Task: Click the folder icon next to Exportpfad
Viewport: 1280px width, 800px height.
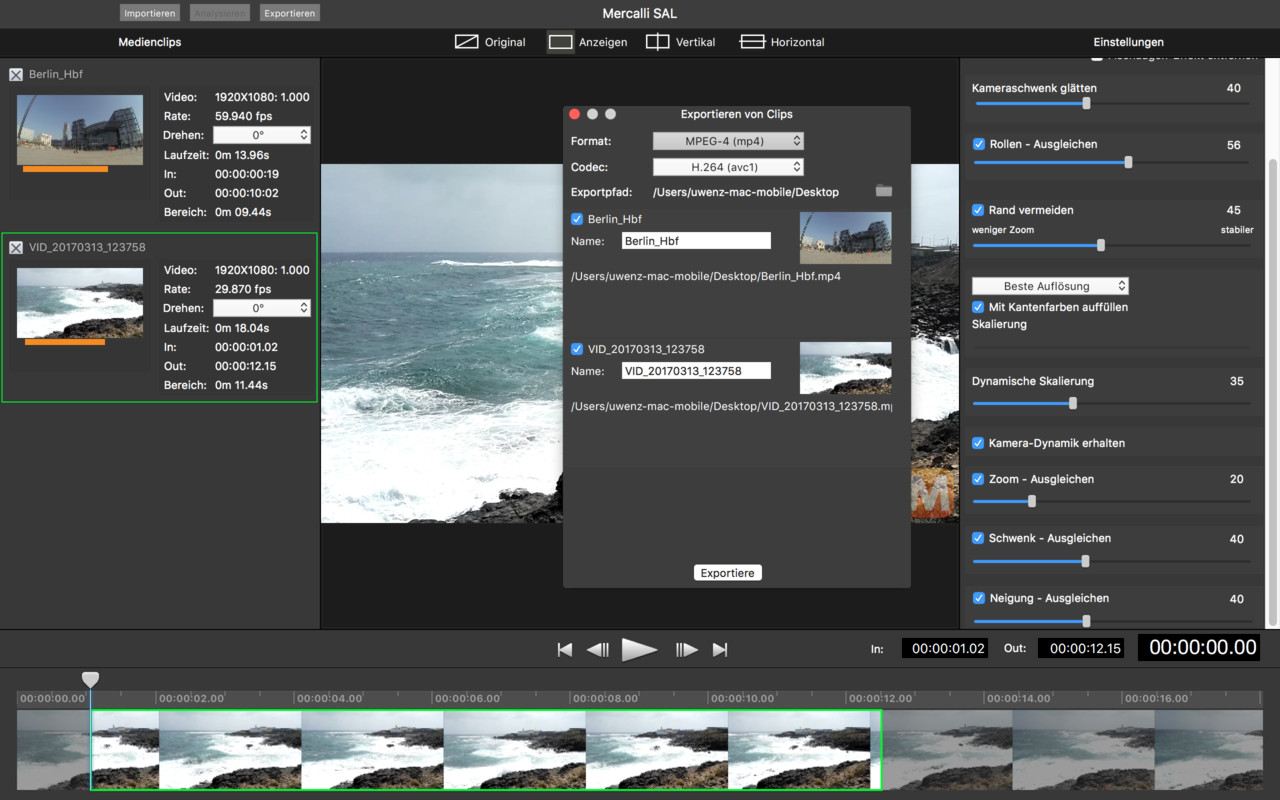Action: coord(883,191)
